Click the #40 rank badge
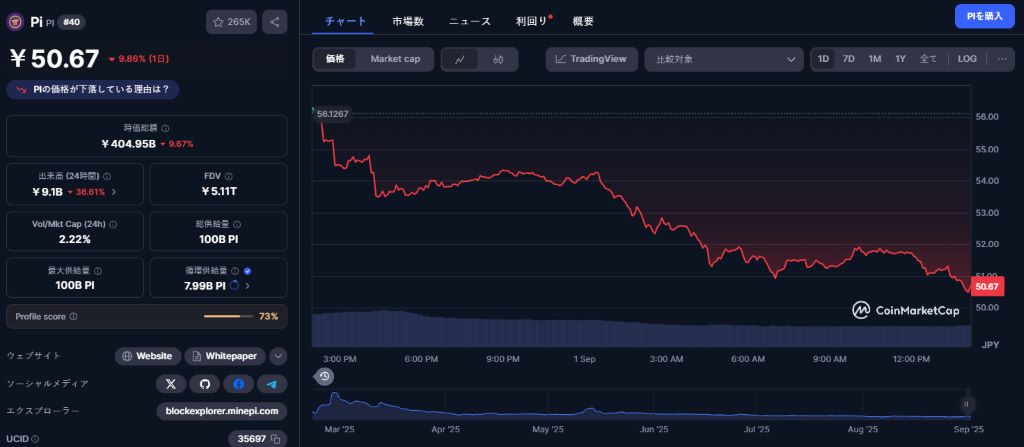Image resolution: width=1024 pixels, height=447 pixels. [71, 22]
